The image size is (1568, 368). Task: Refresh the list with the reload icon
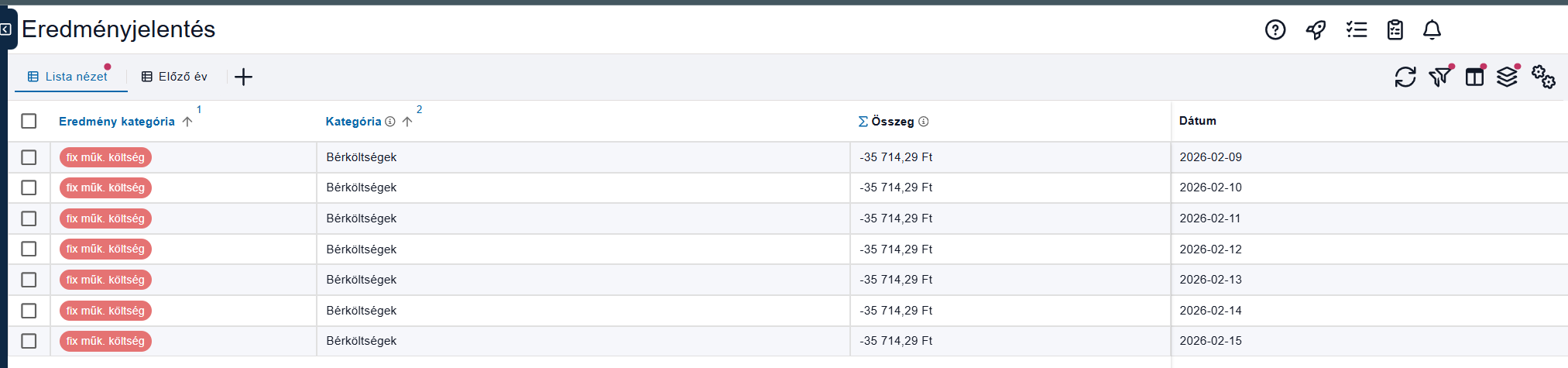click(1405, 77)
